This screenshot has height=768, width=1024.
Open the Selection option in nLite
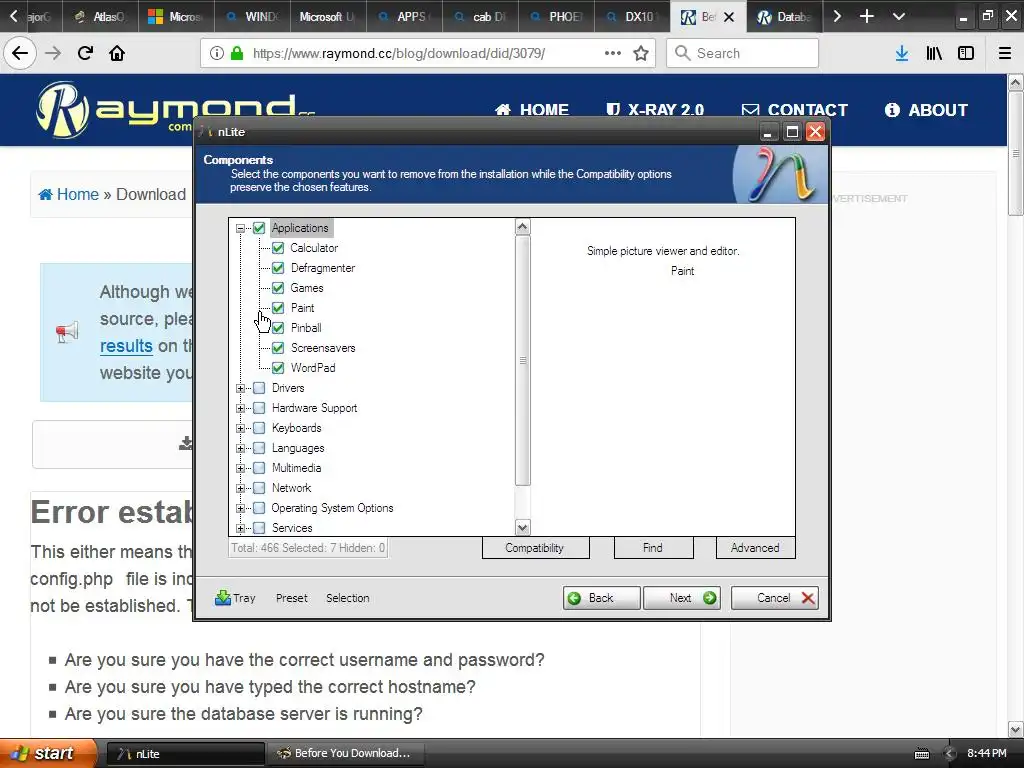(347, 598)
